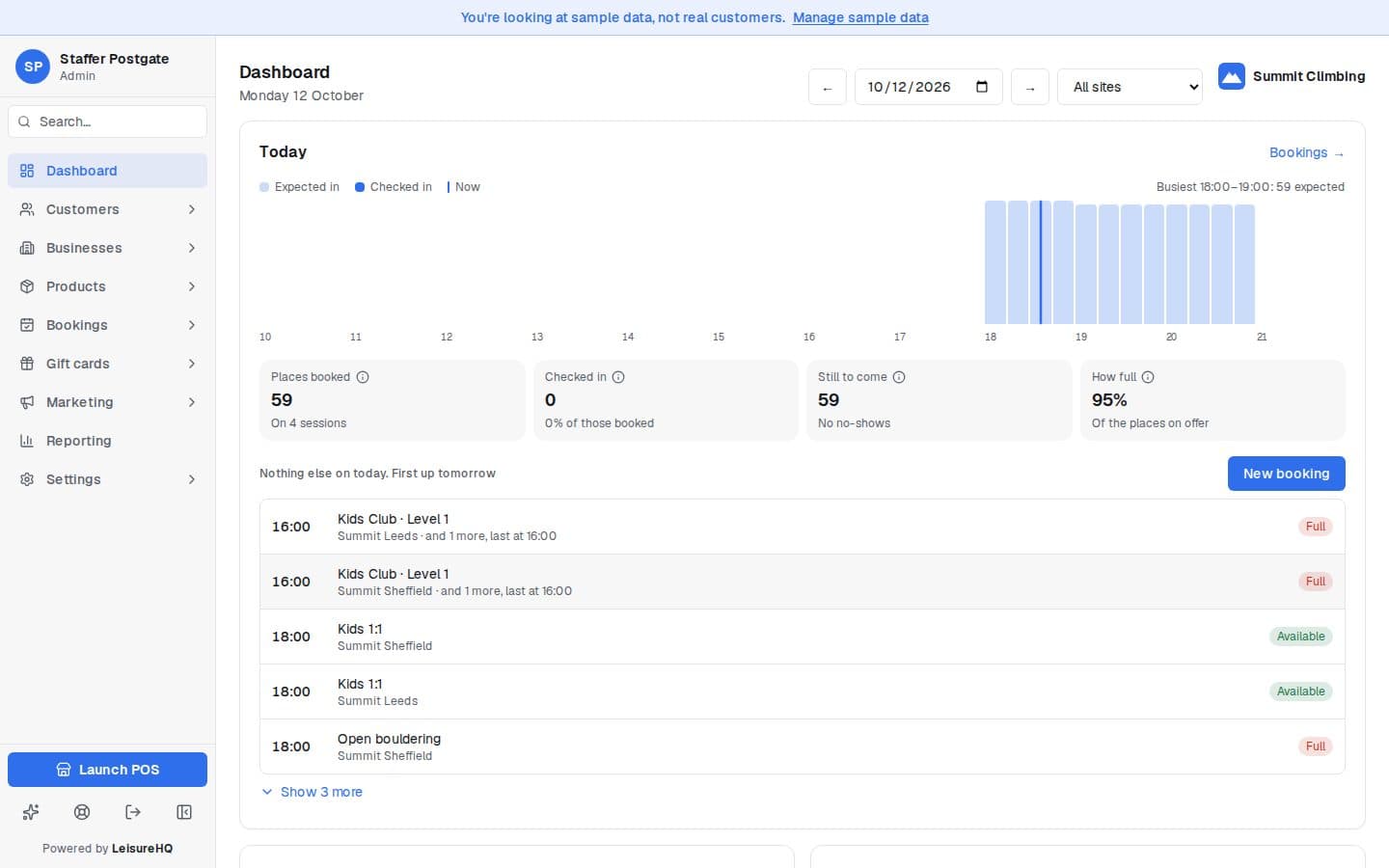Click the info icon beside Checked in
This screenshot has height=868, width=1389.
(618, 377)
